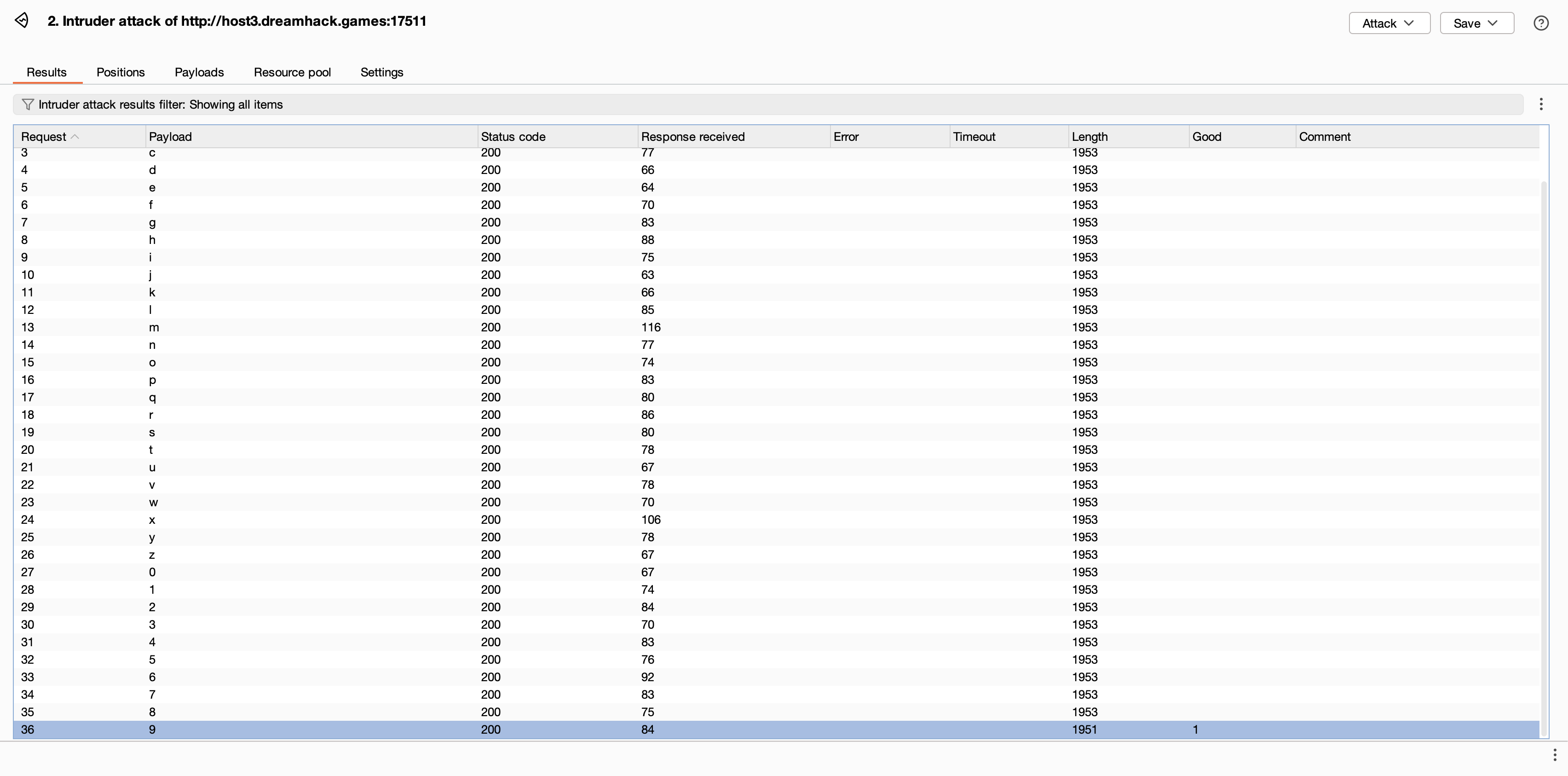
Task: Click the funnel filter icon
Action: (28, 104)
